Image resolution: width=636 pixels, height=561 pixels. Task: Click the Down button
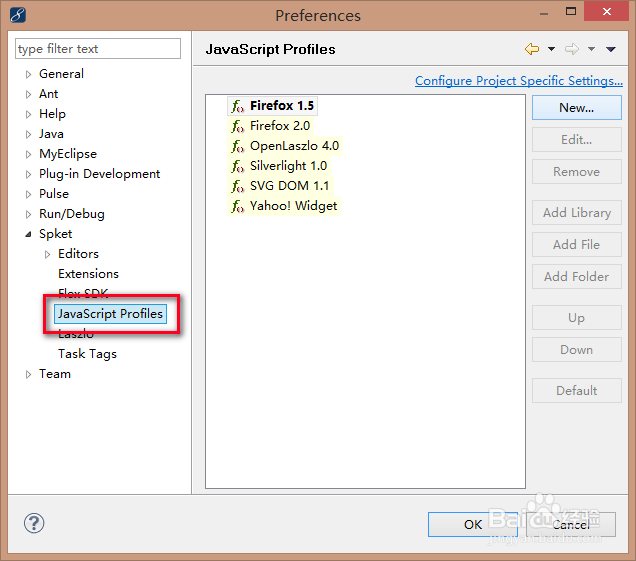tap(577, 350)
